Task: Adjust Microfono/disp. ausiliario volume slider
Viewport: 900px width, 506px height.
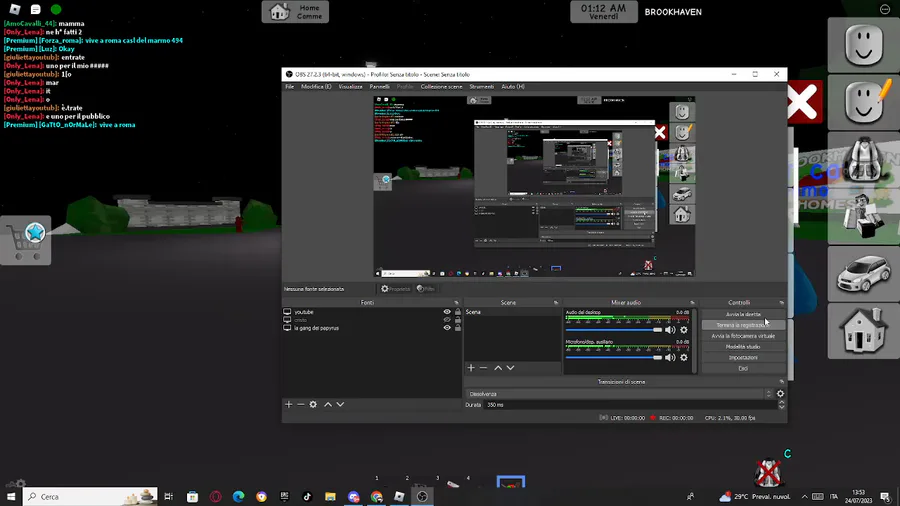Action: pyautogui.click(x=614, y=357)
